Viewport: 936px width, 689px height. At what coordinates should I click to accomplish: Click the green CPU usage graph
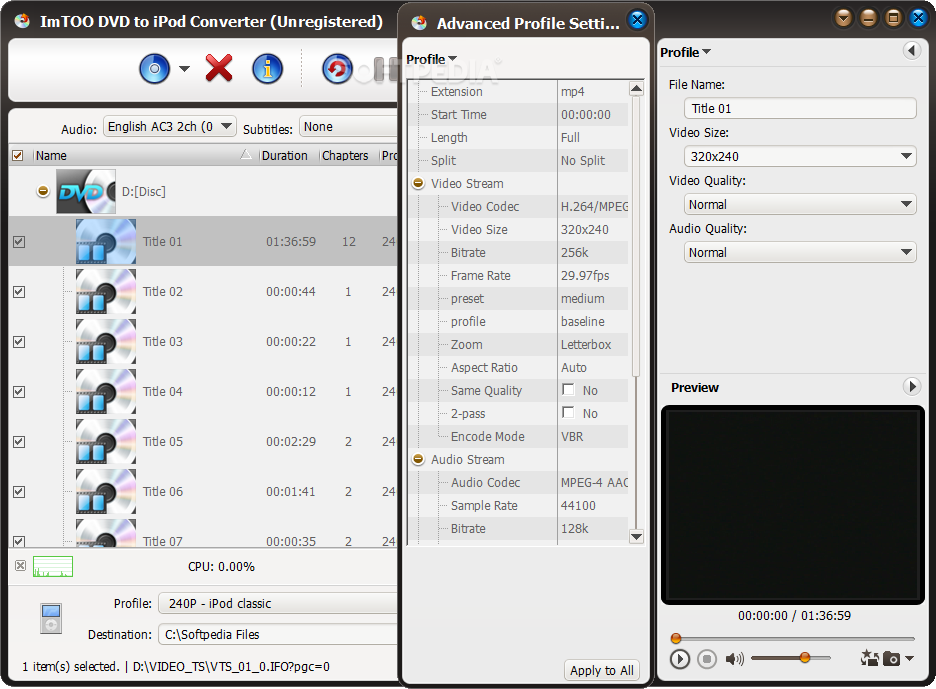53,567
